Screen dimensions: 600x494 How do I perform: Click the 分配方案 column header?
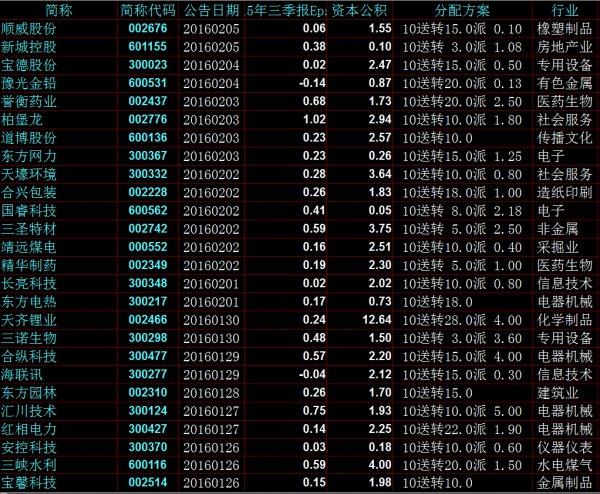pyautogui.click(x=462, y=10)
